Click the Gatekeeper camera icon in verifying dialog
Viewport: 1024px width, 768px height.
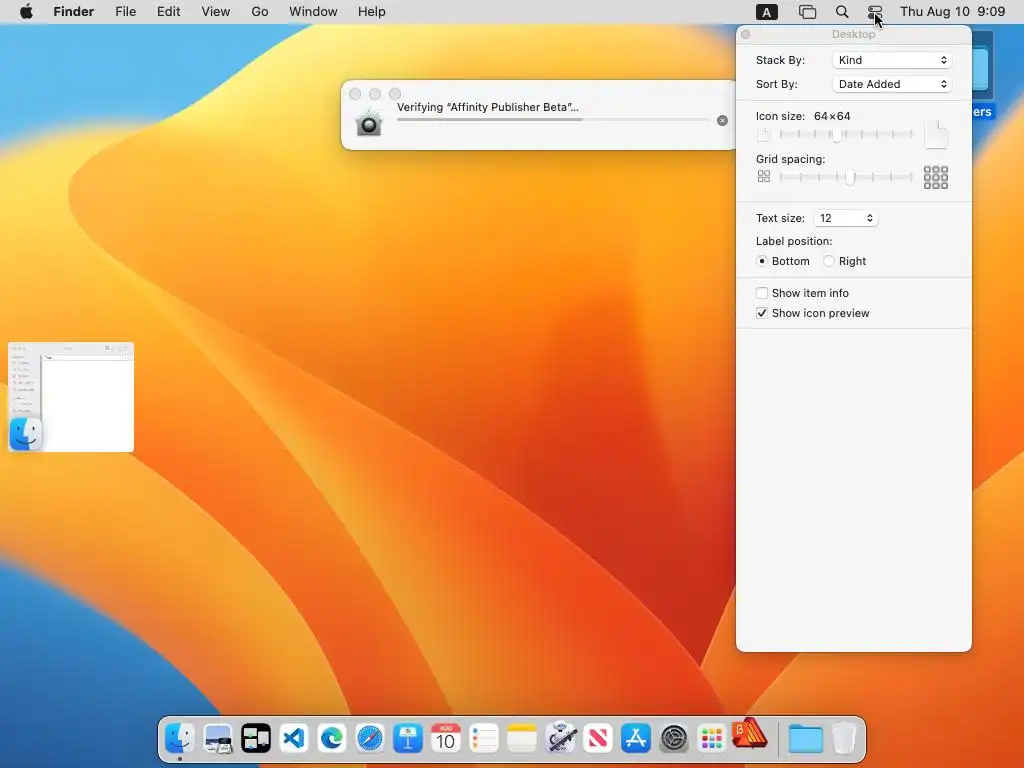coord(369,123)
